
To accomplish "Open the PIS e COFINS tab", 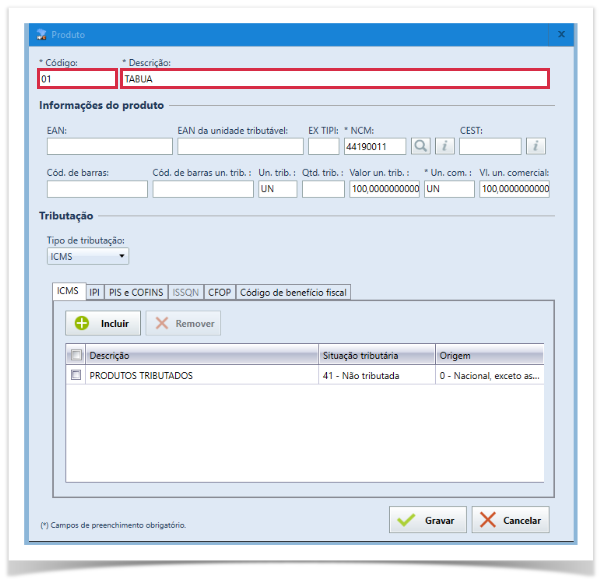I will click(136, 293).
